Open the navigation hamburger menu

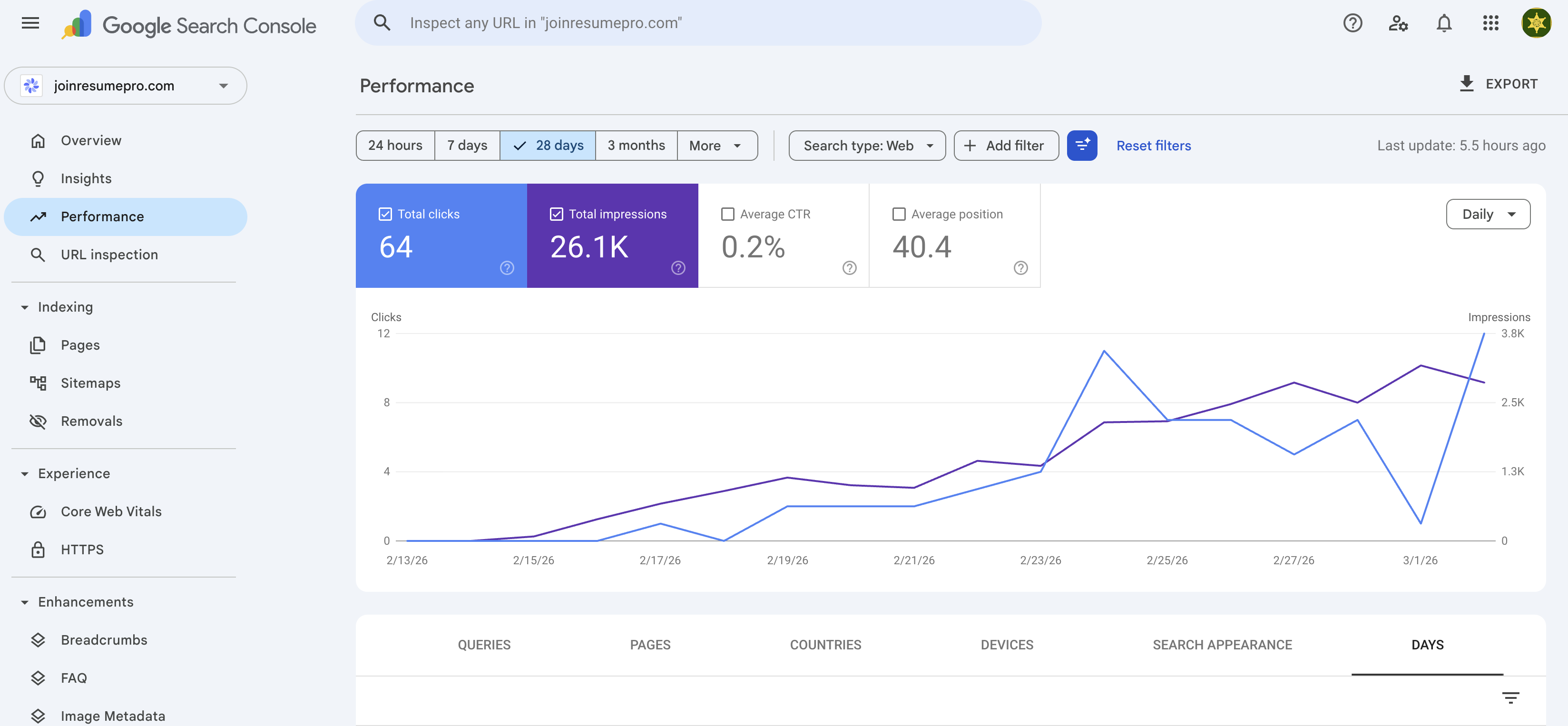coord(30,23)
